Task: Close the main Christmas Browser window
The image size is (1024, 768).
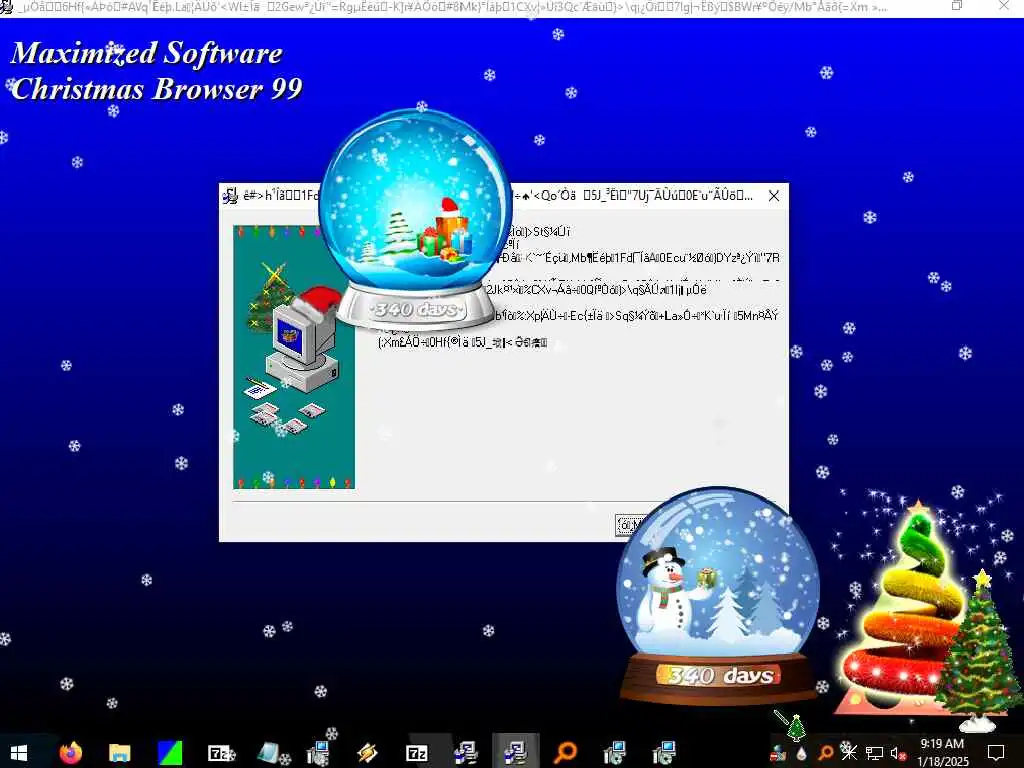Action: 1004,6
